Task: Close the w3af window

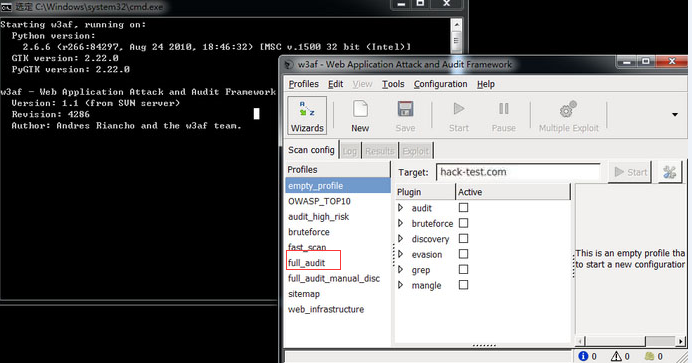Action: 672,61
